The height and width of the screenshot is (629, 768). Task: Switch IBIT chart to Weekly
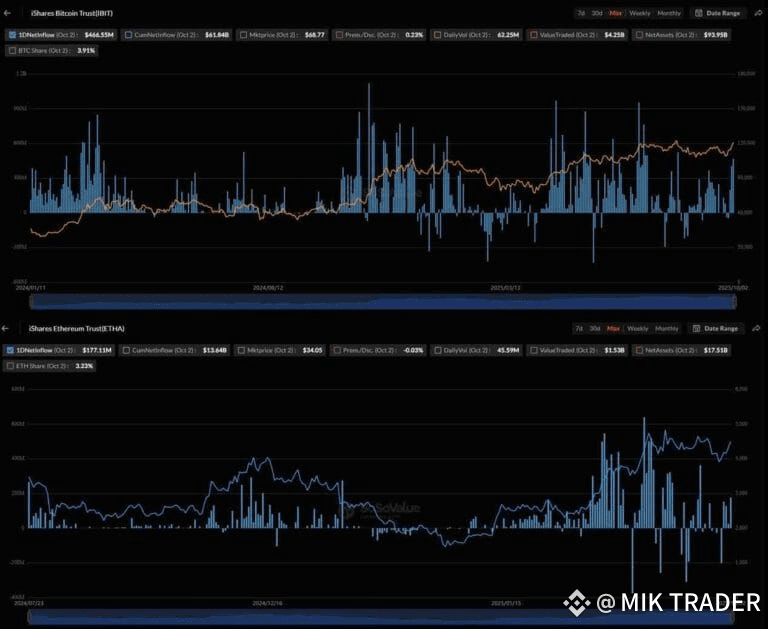click(640, 13)
